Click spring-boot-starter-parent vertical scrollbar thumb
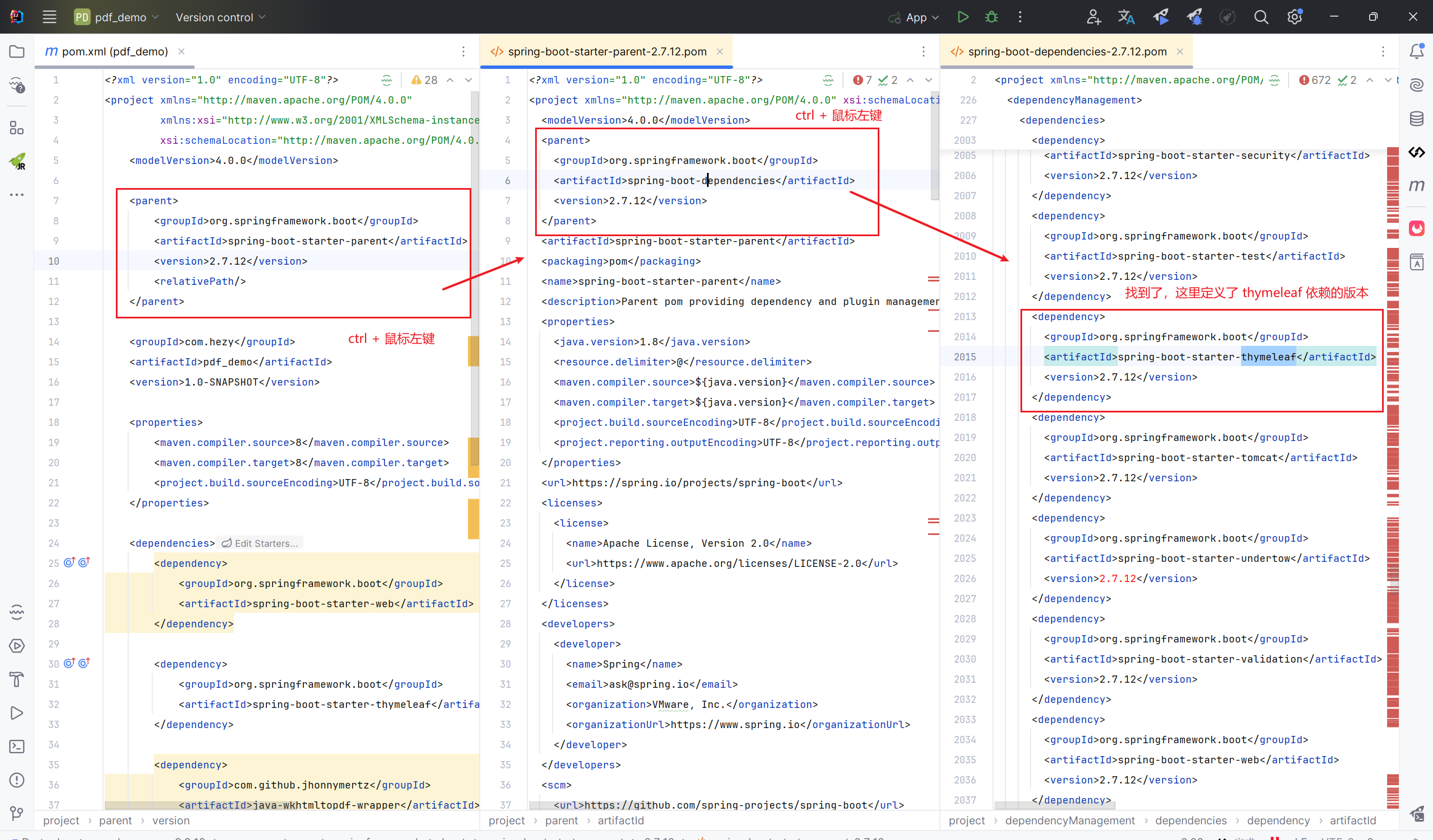1433x840 pixels. pos(934,146)
